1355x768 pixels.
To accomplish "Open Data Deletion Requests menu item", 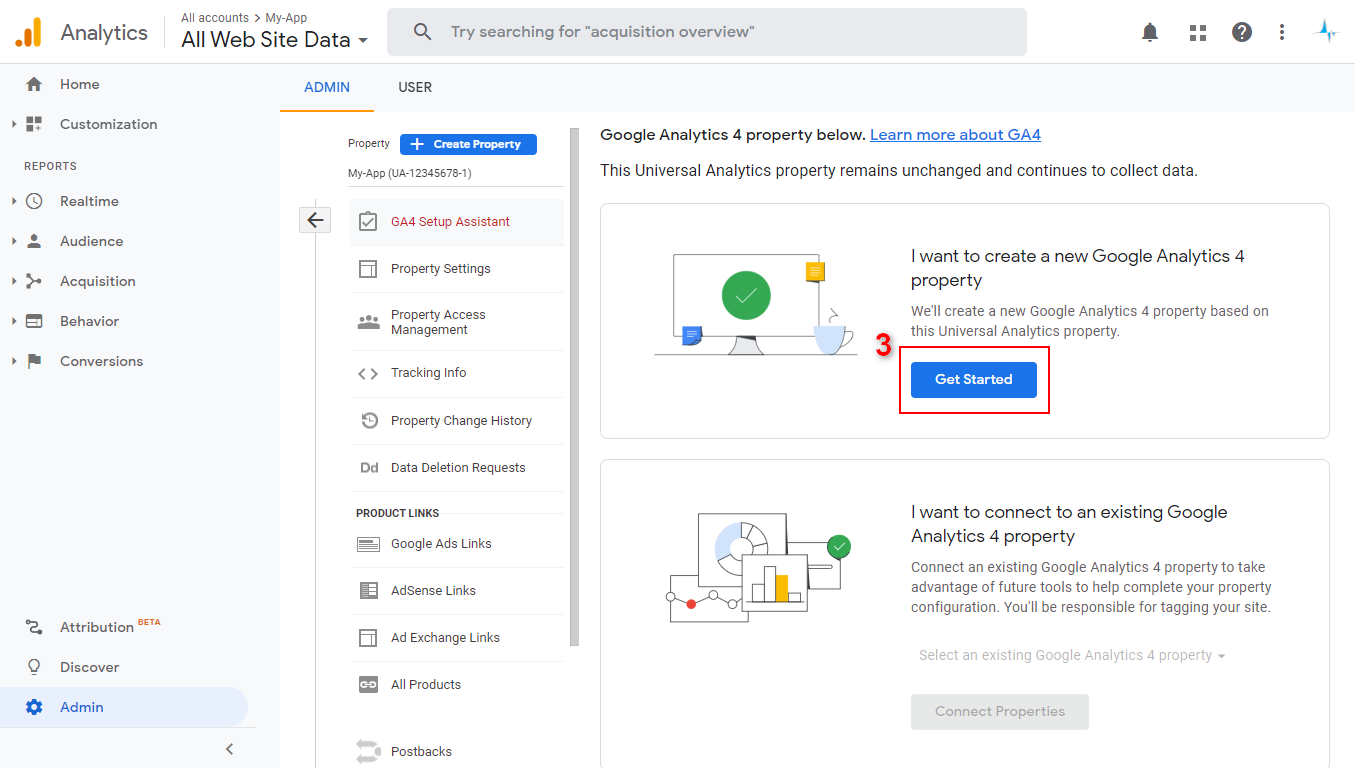I will pyautogui.click(x=457, y=468).
